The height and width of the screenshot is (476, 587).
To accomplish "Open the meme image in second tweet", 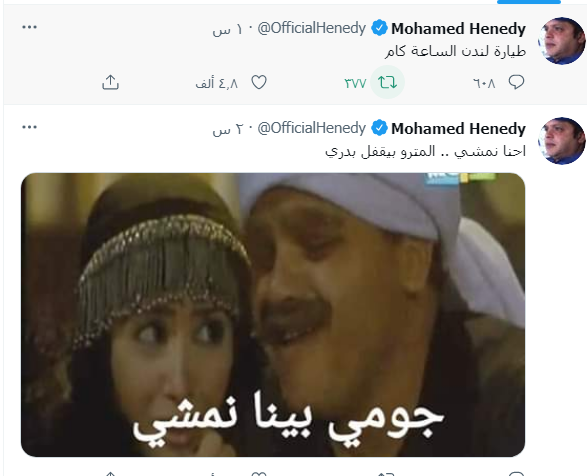I will tap(273, 315).
